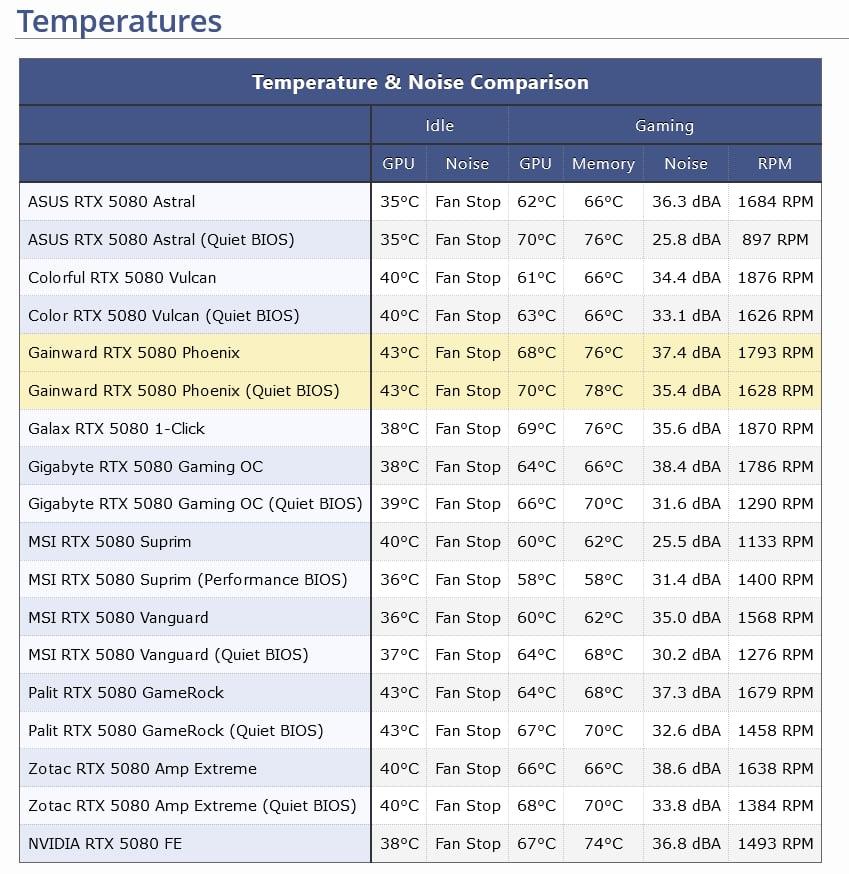Click the "Temperatures" page heading
The height and width of the screenshot is (874, 849).
(119, 21)
